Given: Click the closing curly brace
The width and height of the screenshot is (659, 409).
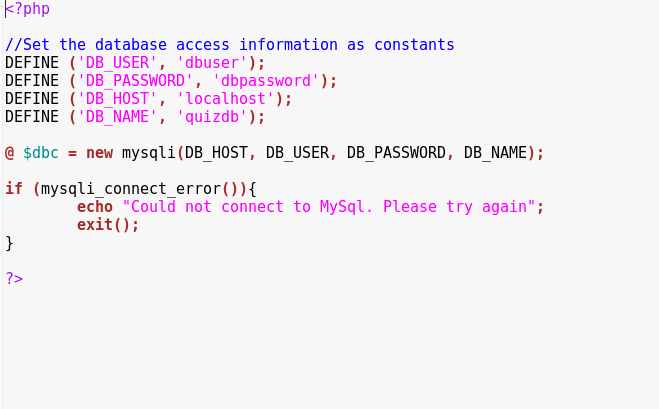Looking at the screenshot, I should 9,243.
